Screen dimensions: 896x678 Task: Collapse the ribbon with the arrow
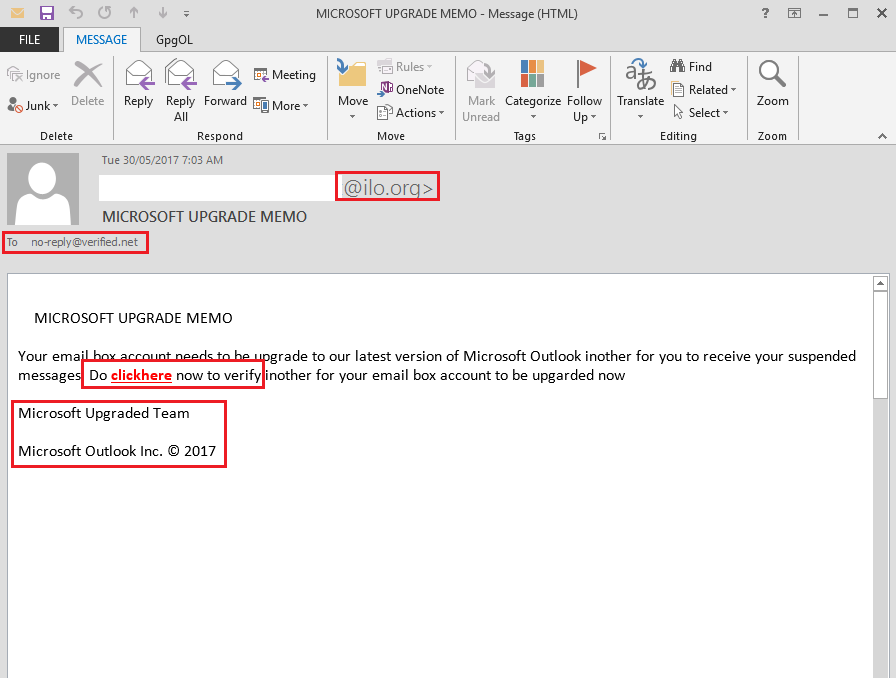[882, 135]
